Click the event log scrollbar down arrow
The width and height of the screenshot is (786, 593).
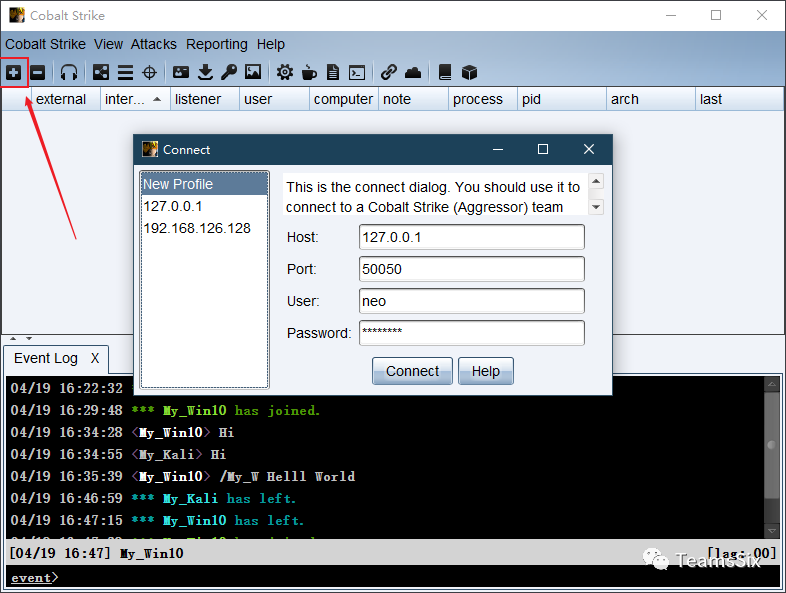pyautogui.click(x=772, y=530)
